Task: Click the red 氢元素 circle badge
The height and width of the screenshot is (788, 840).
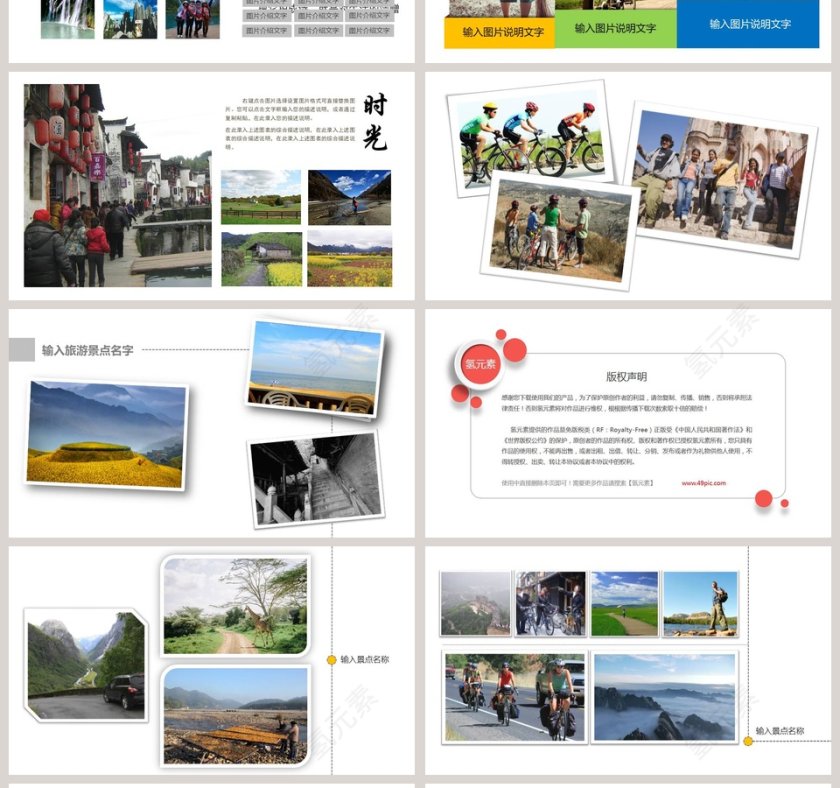Action: (480, 364)
